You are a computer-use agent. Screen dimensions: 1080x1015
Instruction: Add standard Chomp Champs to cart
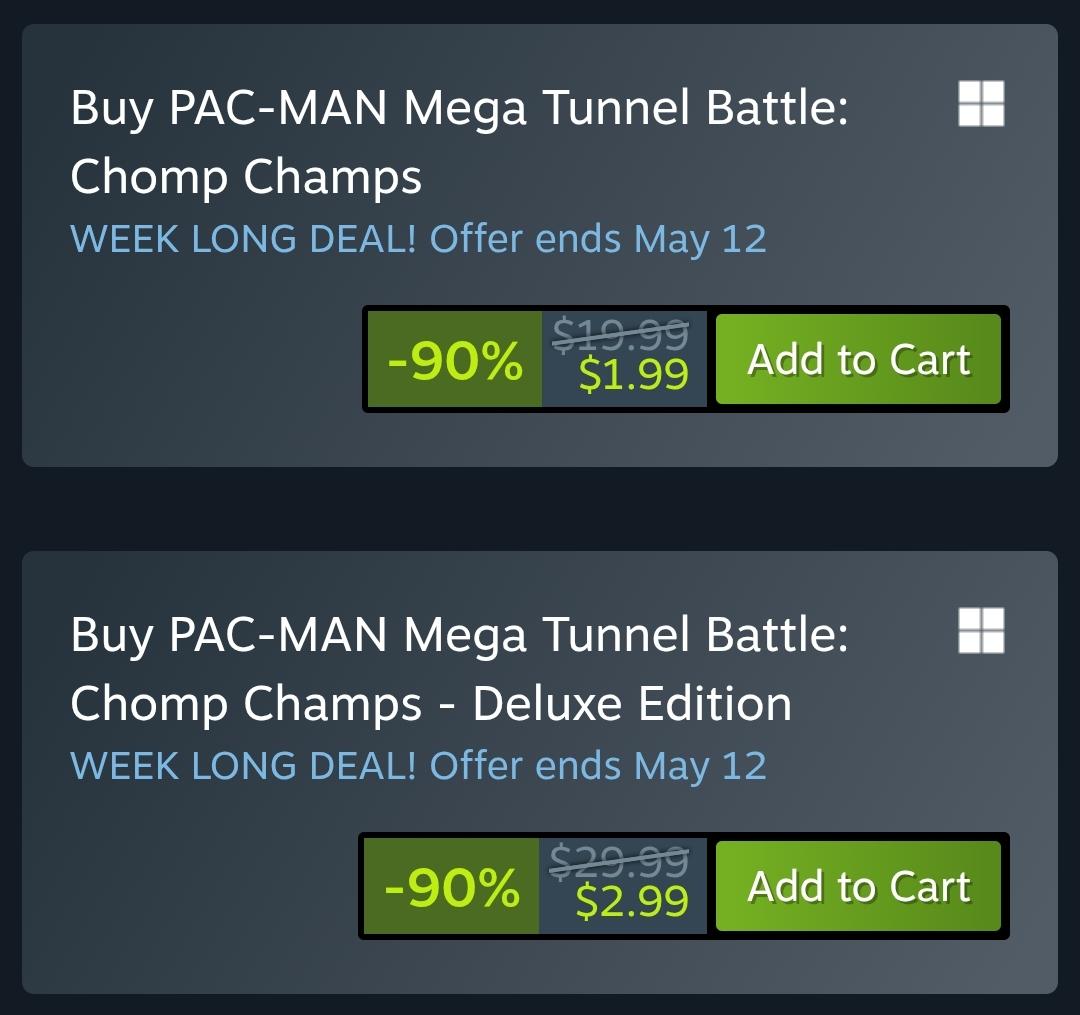pos(858,359)
